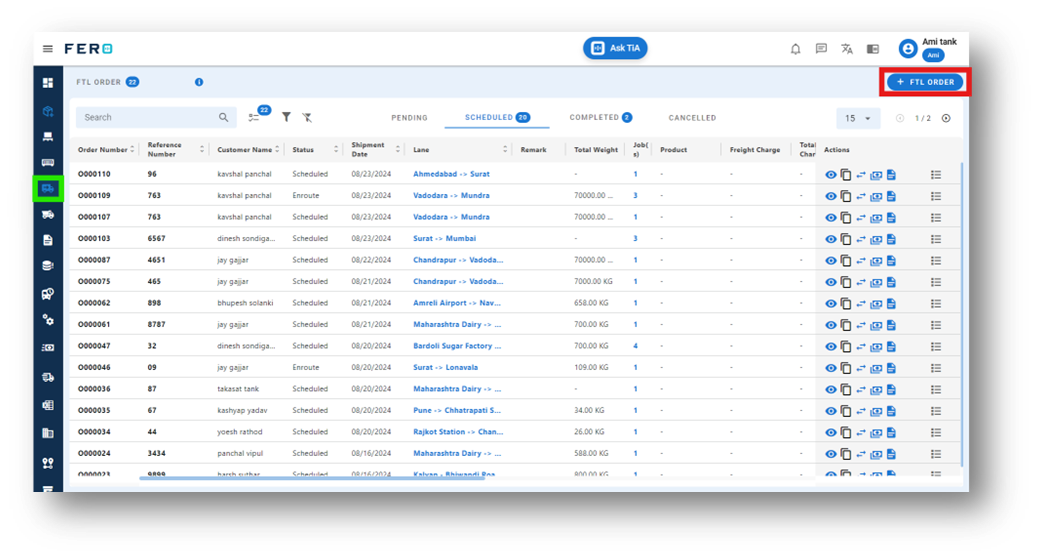The width and height of the screenshot is (1037, 557).
Task: View order O000075 with eye icon
Action: tap(831, 282)
